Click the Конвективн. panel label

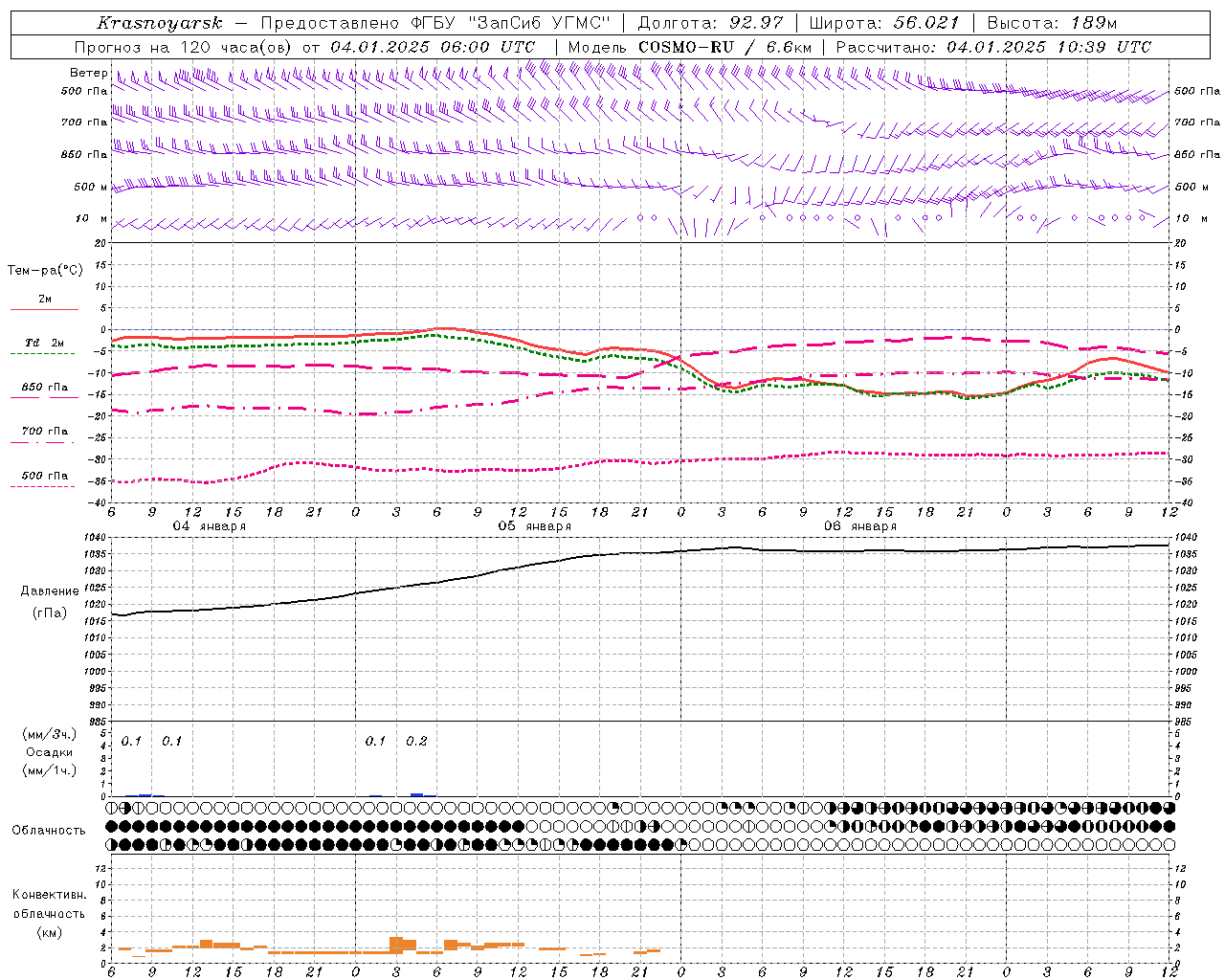click(49, 895)
